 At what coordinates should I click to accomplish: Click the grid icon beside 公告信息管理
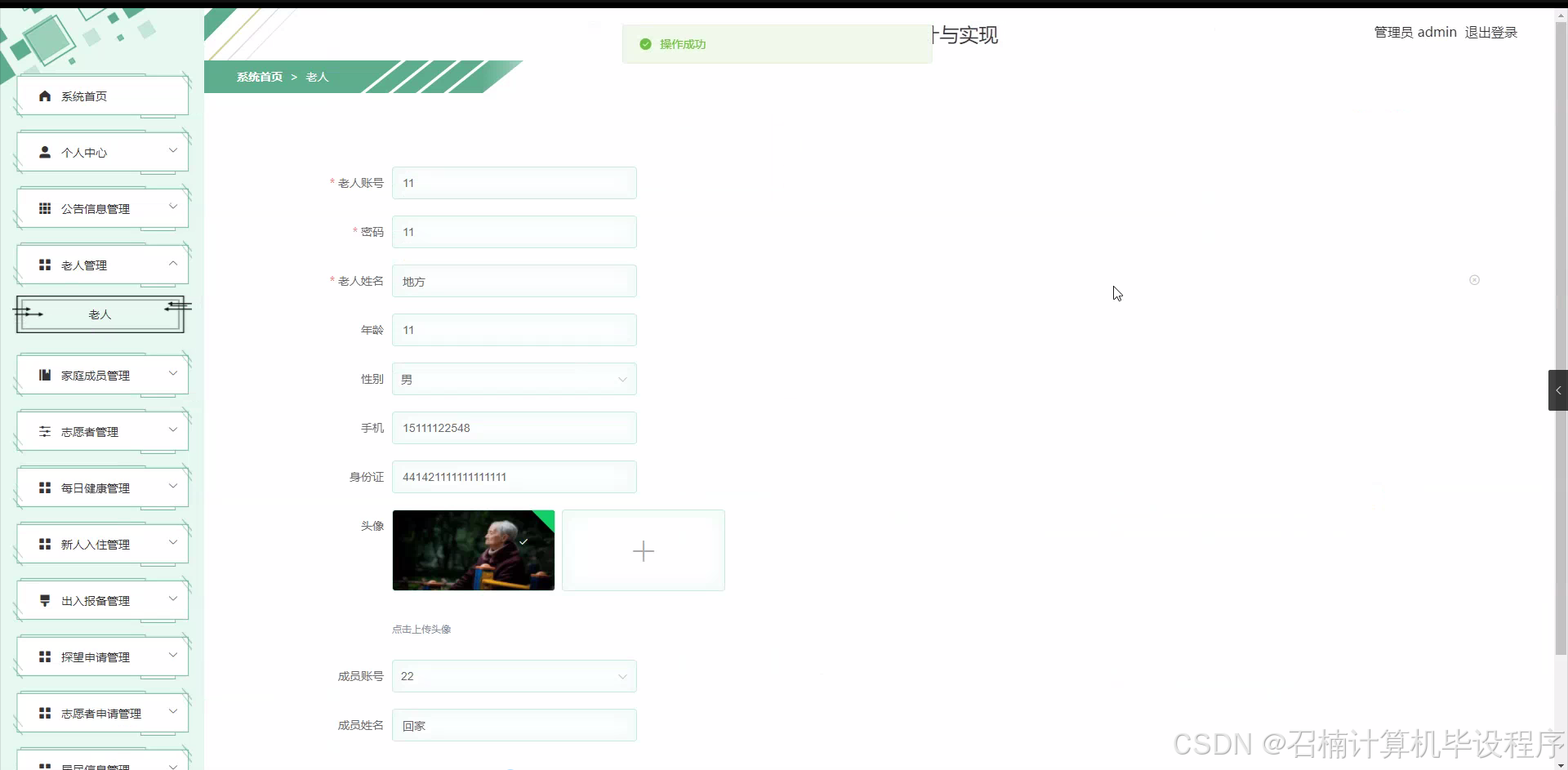click(x=45, y=209)
